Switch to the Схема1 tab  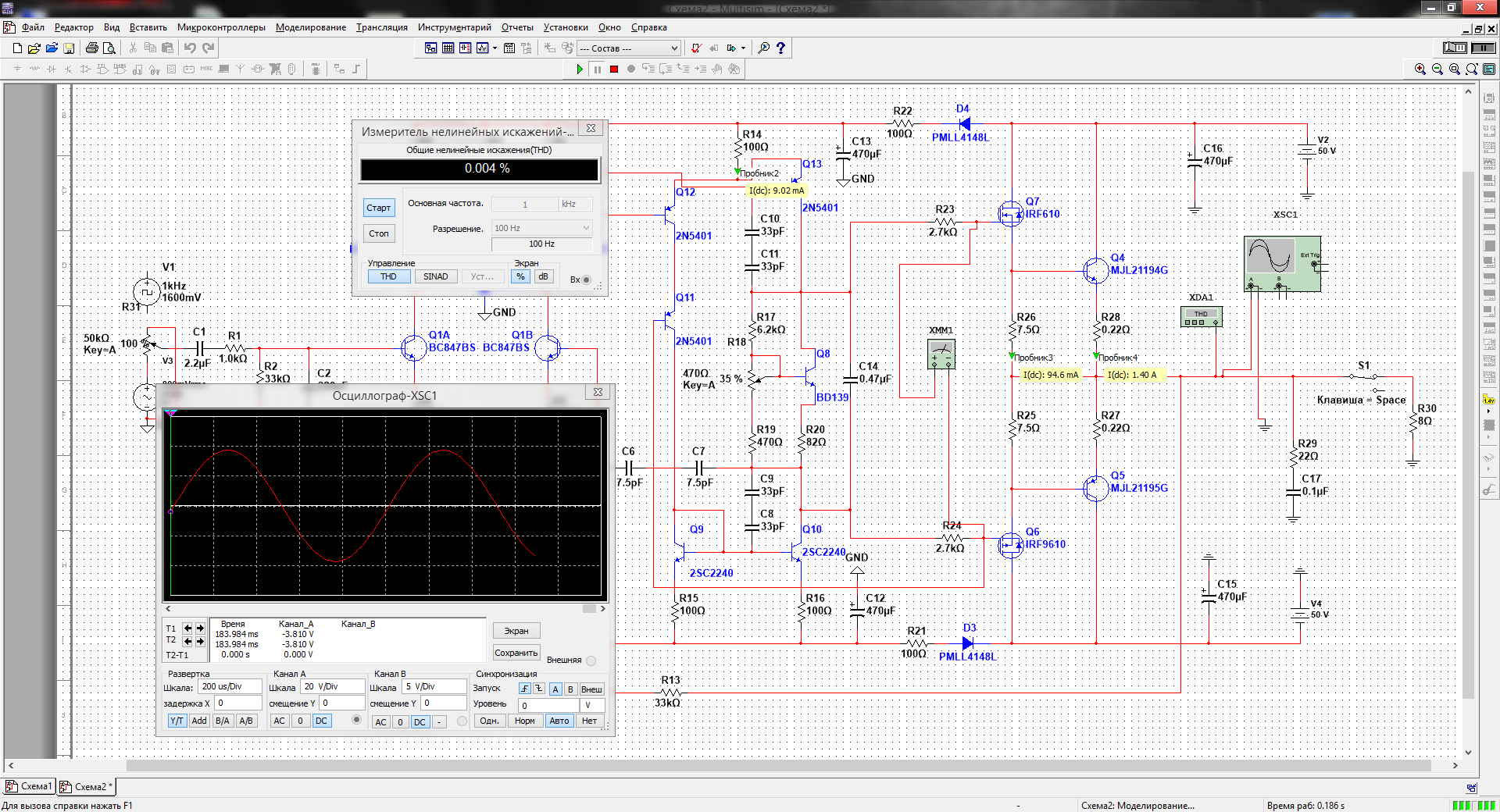pyautogui.click(x=30, y=786)
